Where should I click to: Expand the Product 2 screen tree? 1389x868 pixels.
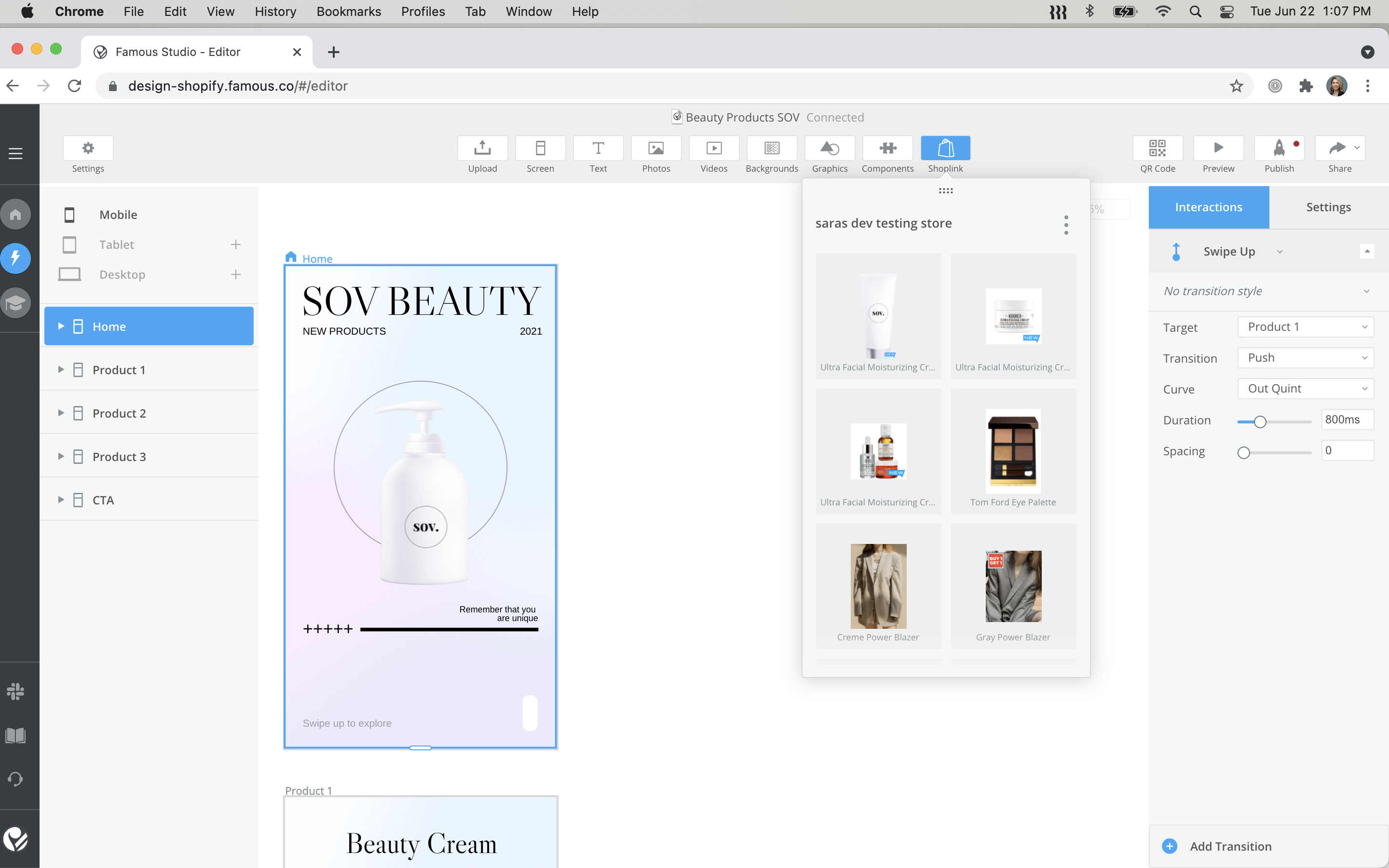click(60, 413)
